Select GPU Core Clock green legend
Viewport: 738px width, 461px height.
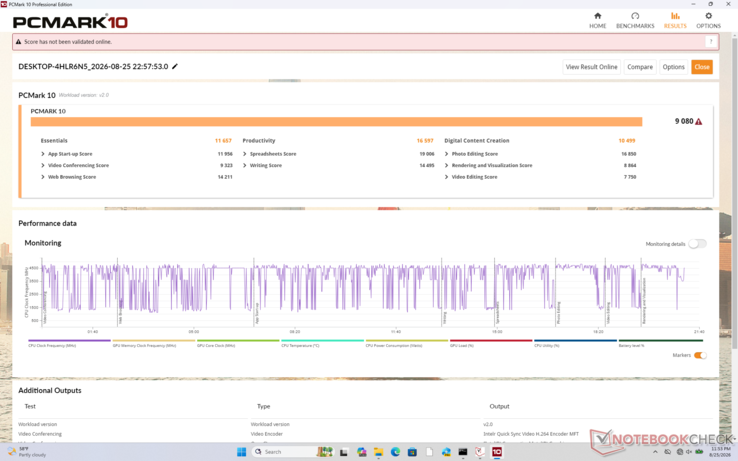coord(238,340)
